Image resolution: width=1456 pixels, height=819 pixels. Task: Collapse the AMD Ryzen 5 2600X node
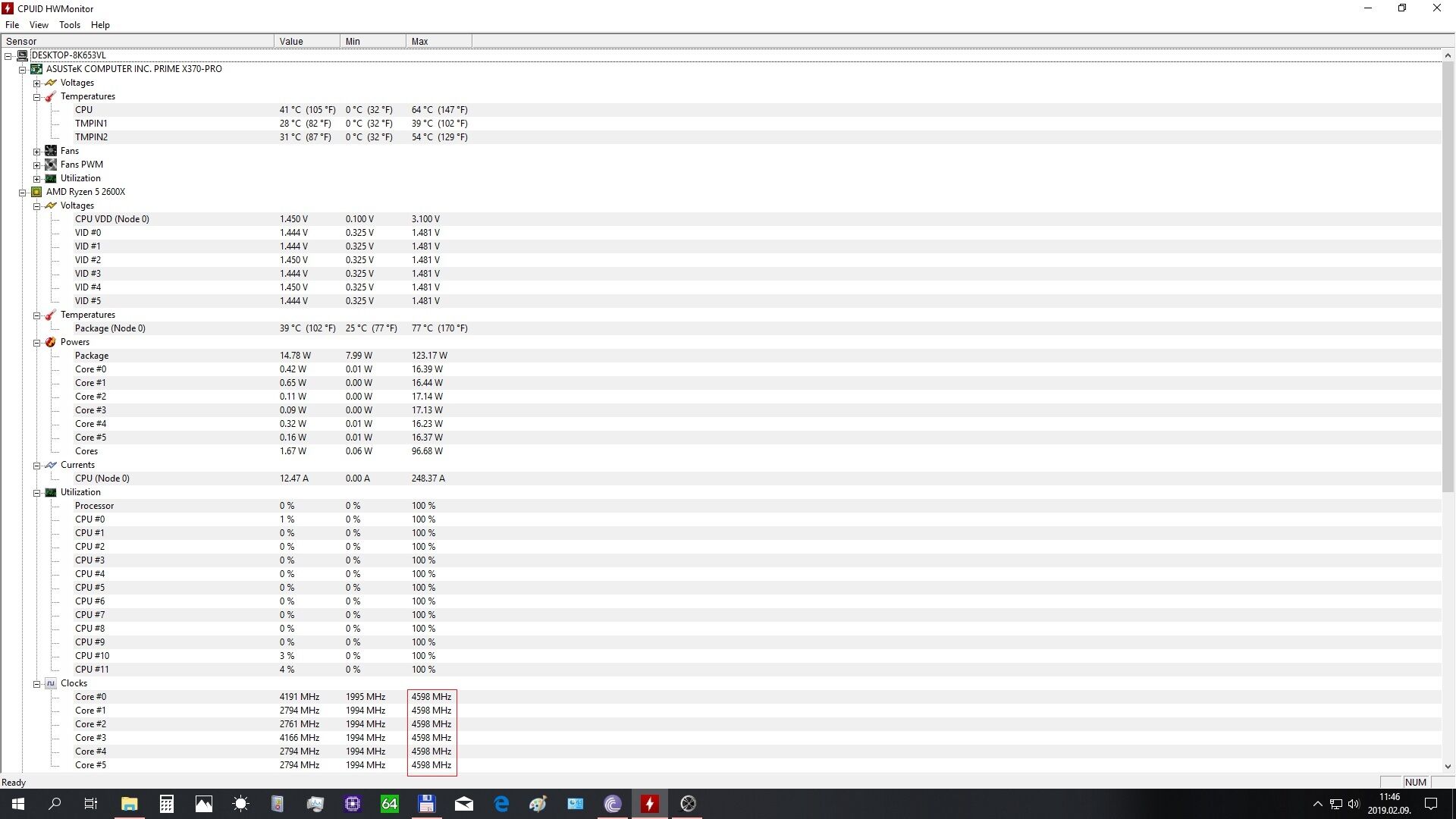(x=23, y=192)
